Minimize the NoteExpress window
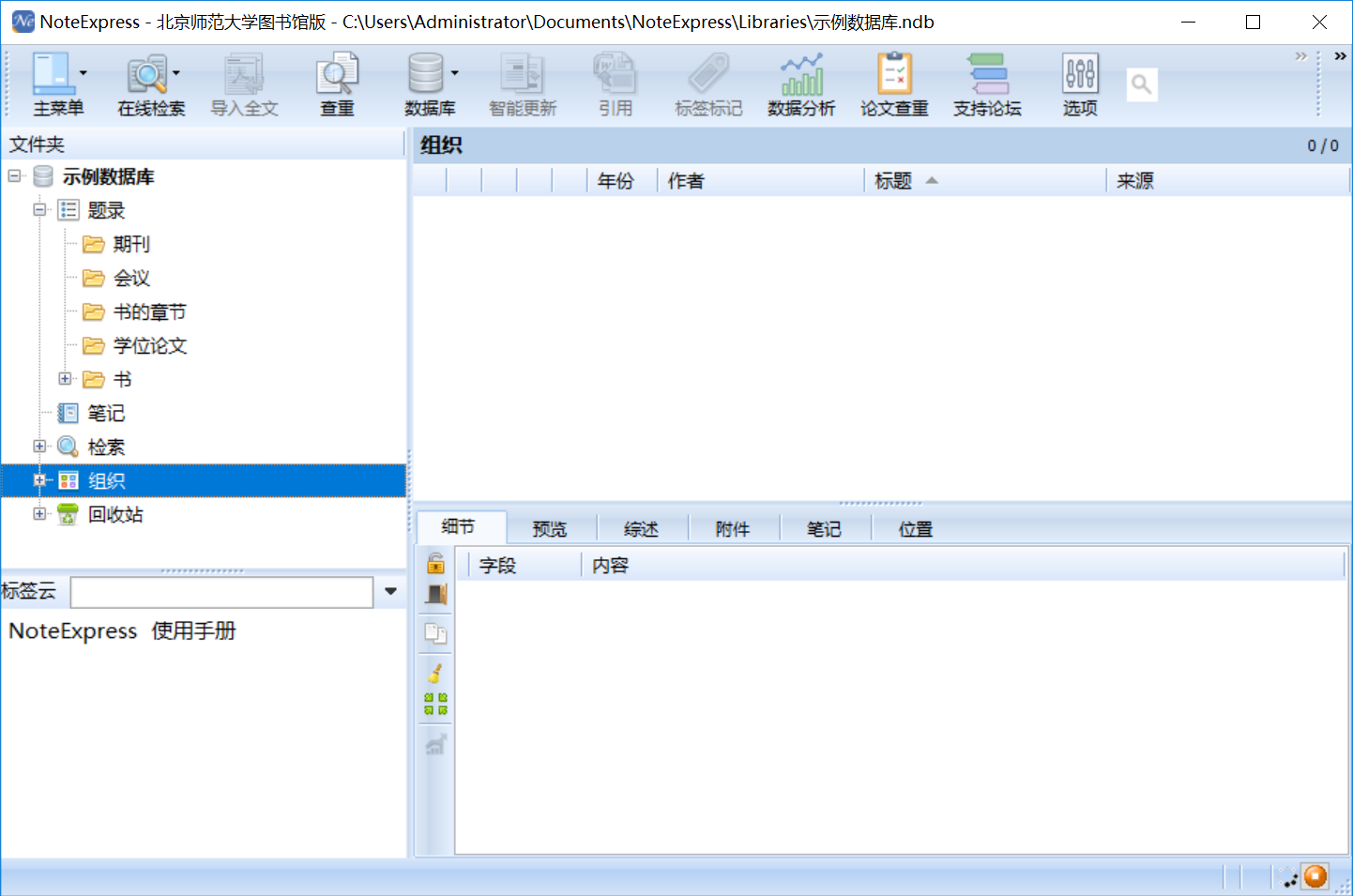Viewport: 1353px width, 896px height. pyautogui.click(x=1188, y=22)
